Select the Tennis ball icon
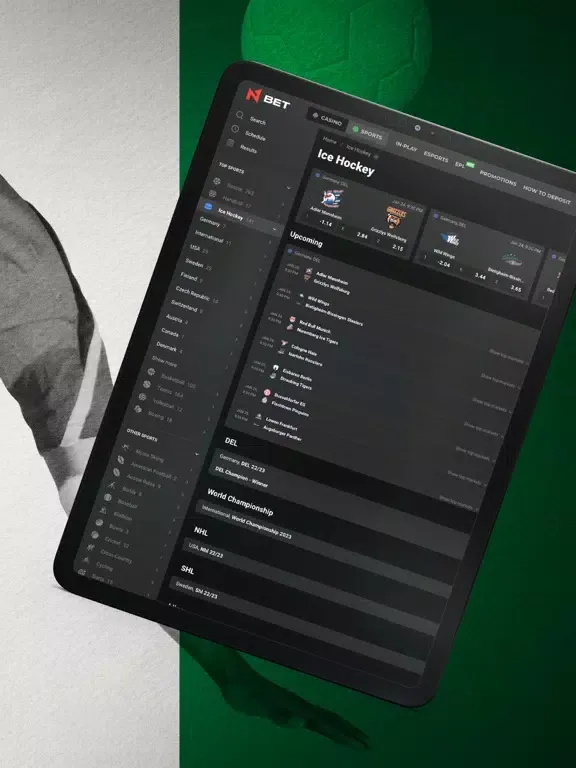The height and width of the screenshot is (768, 576). tap(146, 384)
